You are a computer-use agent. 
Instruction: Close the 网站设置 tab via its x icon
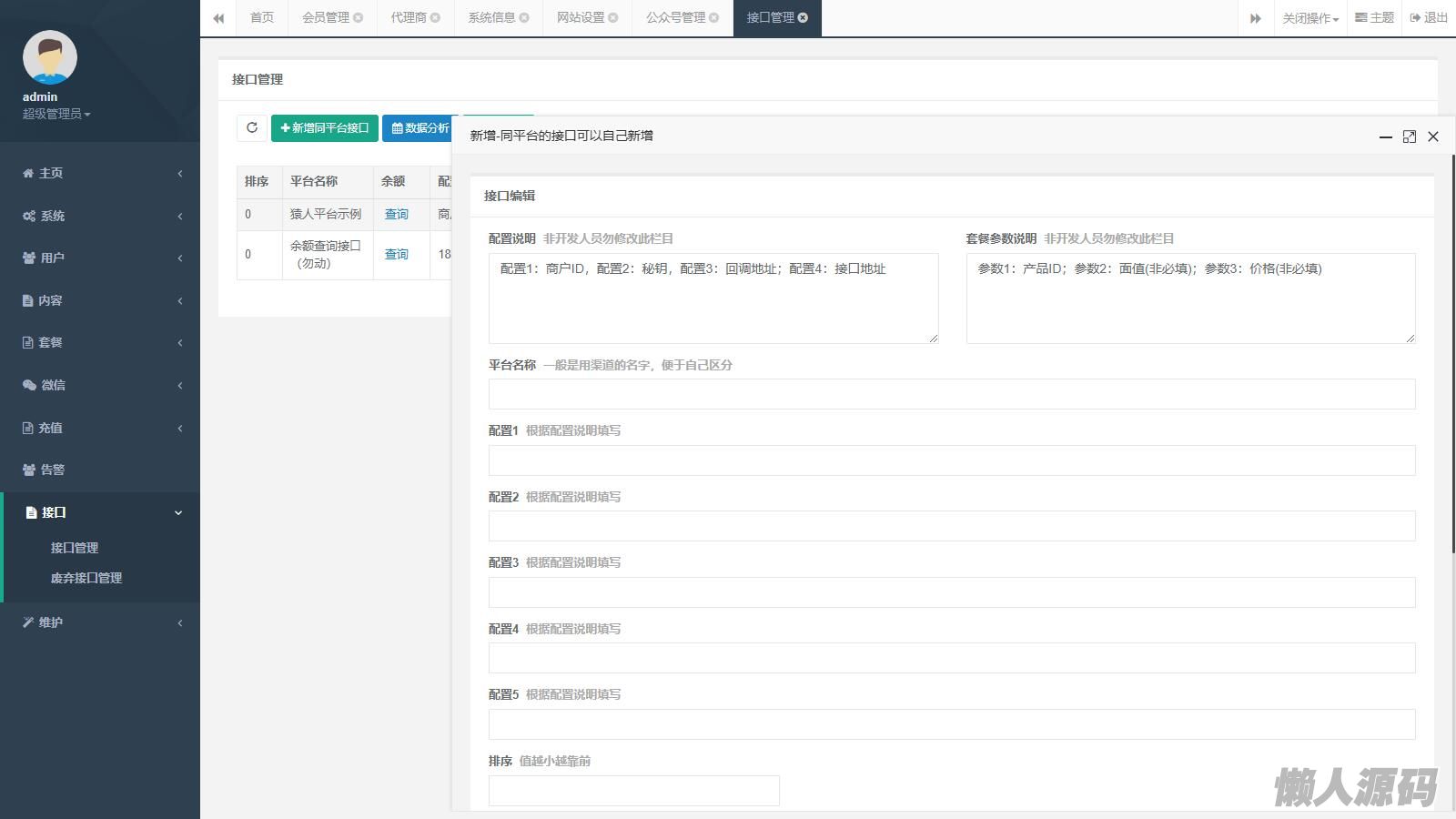(x=613, y=18)
